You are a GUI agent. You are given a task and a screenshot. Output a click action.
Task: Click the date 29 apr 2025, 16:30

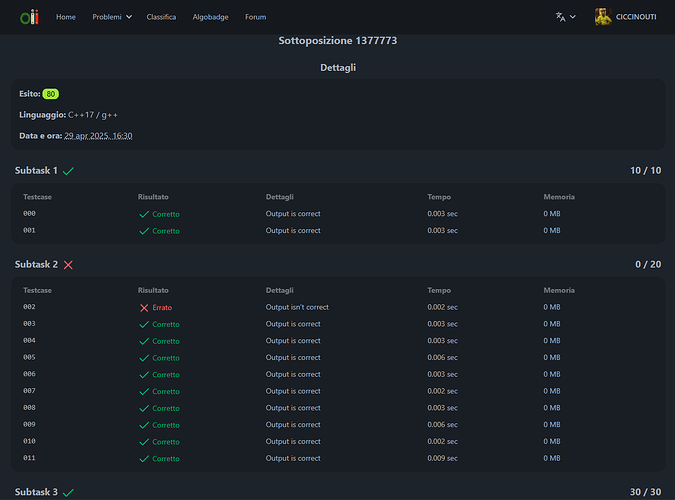(98, 136)
